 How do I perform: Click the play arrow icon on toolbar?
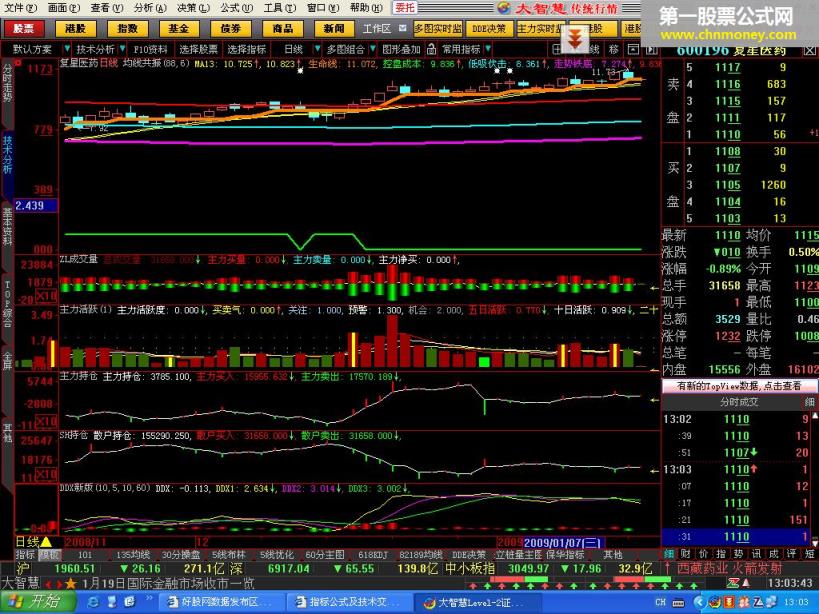pos(651,50)
